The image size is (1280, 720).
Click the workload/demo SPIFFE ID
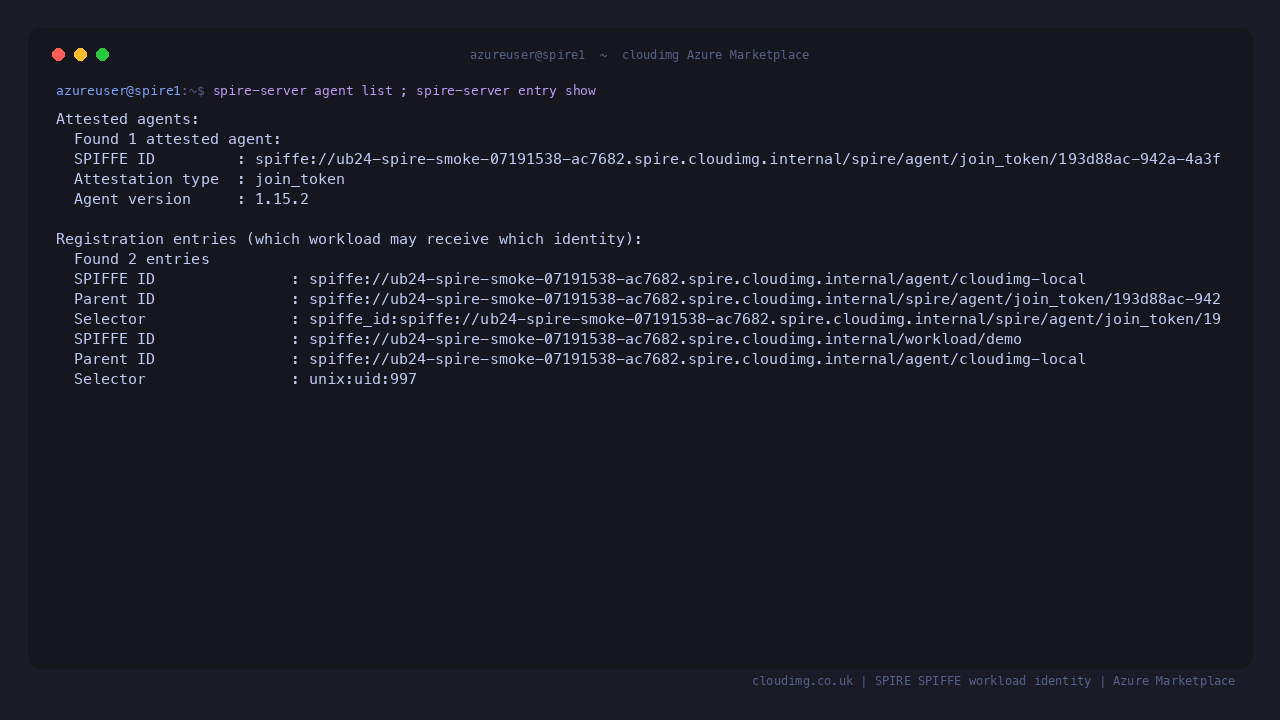pyautogui.click(x=665, y=339)
